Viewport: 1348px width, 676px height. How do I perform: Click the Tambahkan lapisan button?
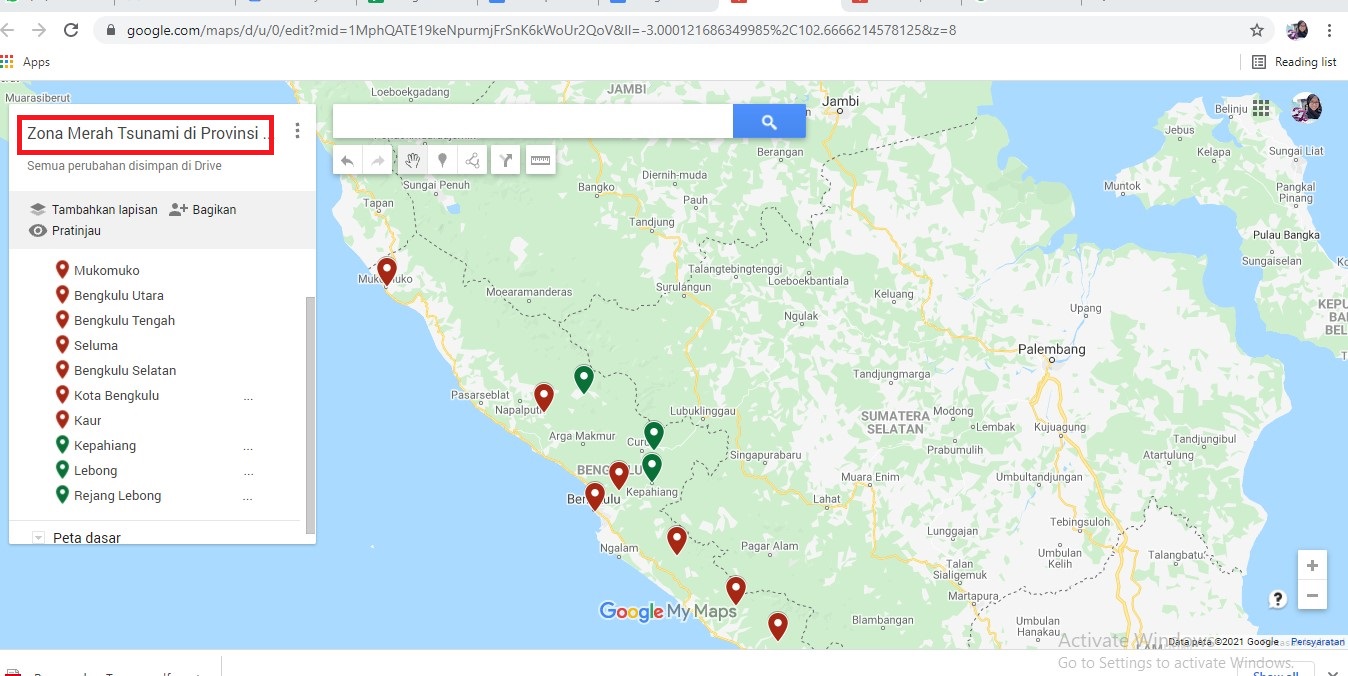94,210
